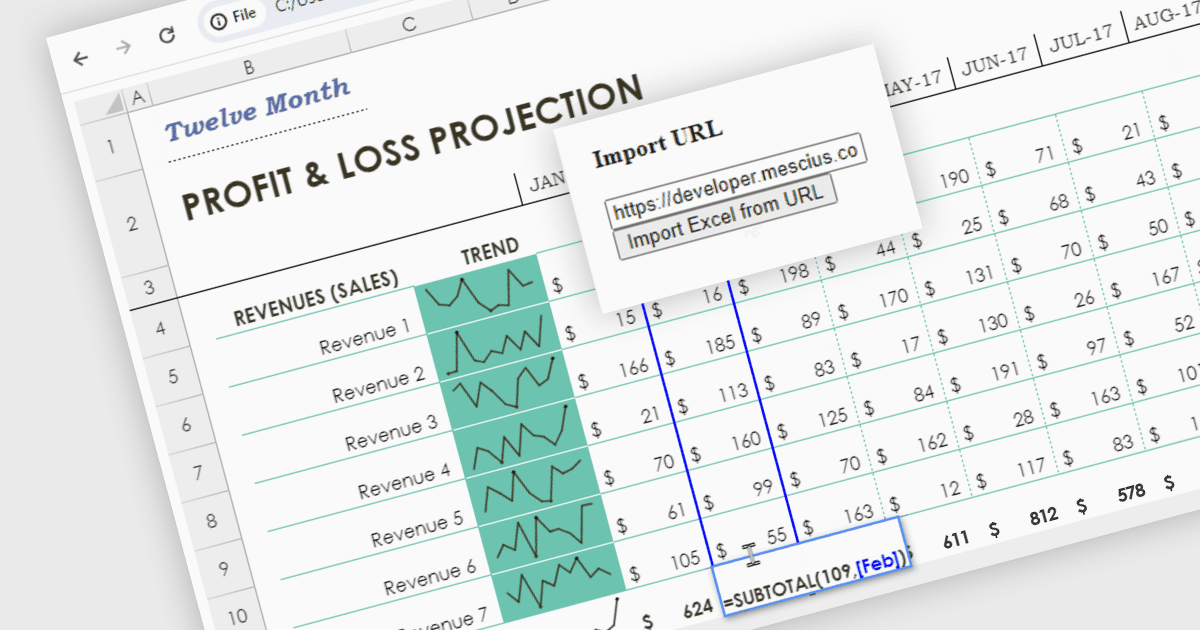Viewport: 1200px width, 630px height.
Task: Click the cell with value 166
Action: pyautogui.click(x=632, y=369)
